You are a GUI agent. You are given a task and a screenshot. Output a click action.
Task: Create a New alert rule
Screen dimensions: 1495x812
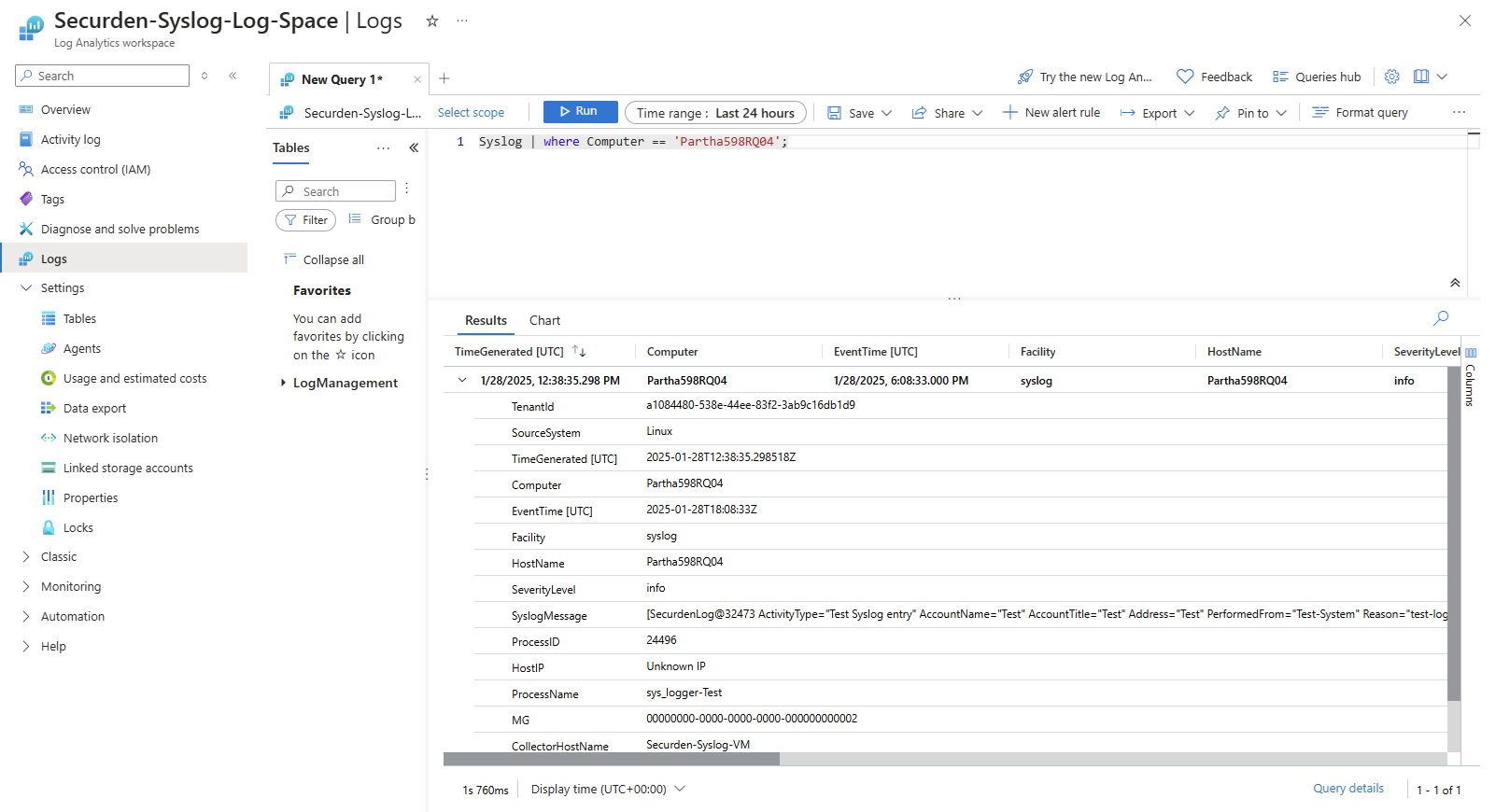click(x=1051, y=113)
